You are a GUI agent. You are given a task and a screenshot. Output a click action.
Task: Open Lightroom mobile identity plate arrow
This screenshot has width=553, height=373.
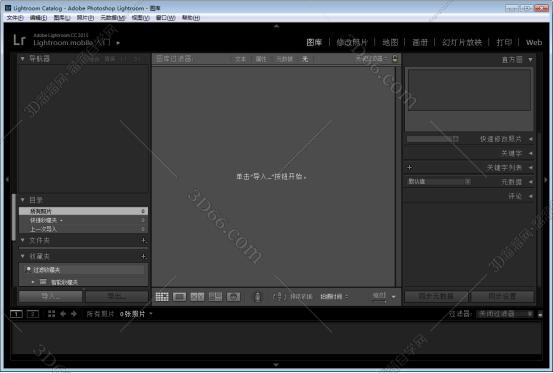point(118,43)
